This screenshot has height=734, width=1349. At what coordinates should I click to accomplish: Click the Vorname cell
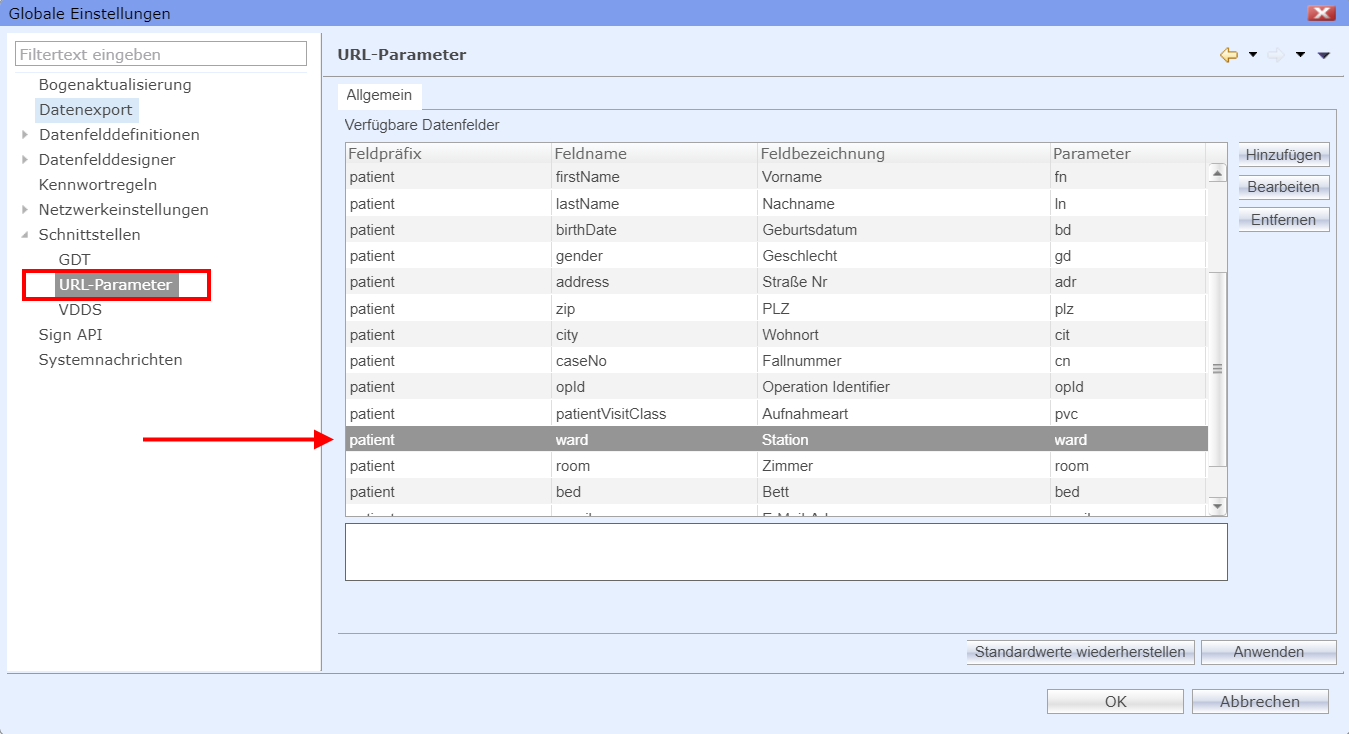click(x=903, y=177)
